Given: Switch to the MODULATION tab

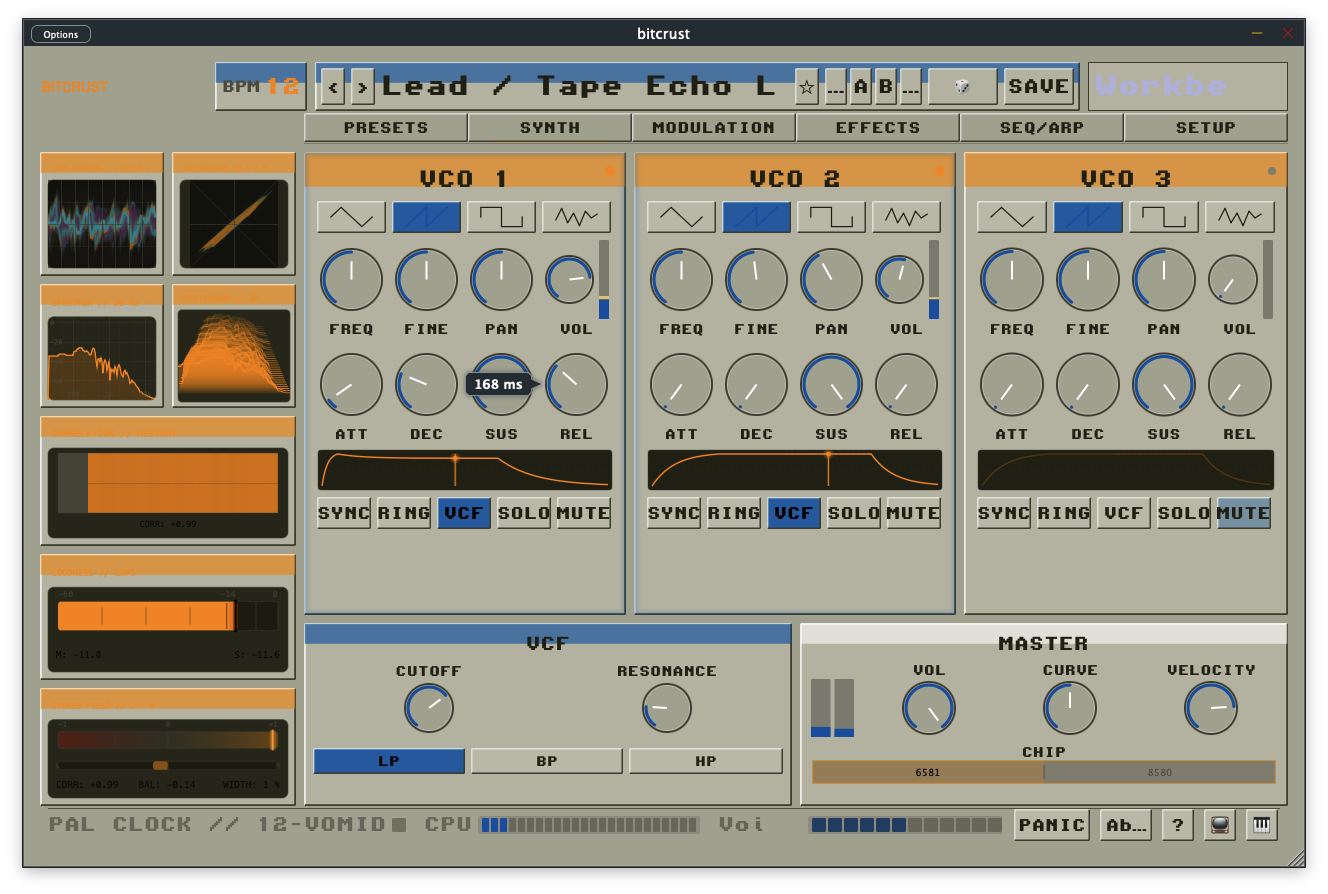Looking at the screenshot, I should 714,127.
